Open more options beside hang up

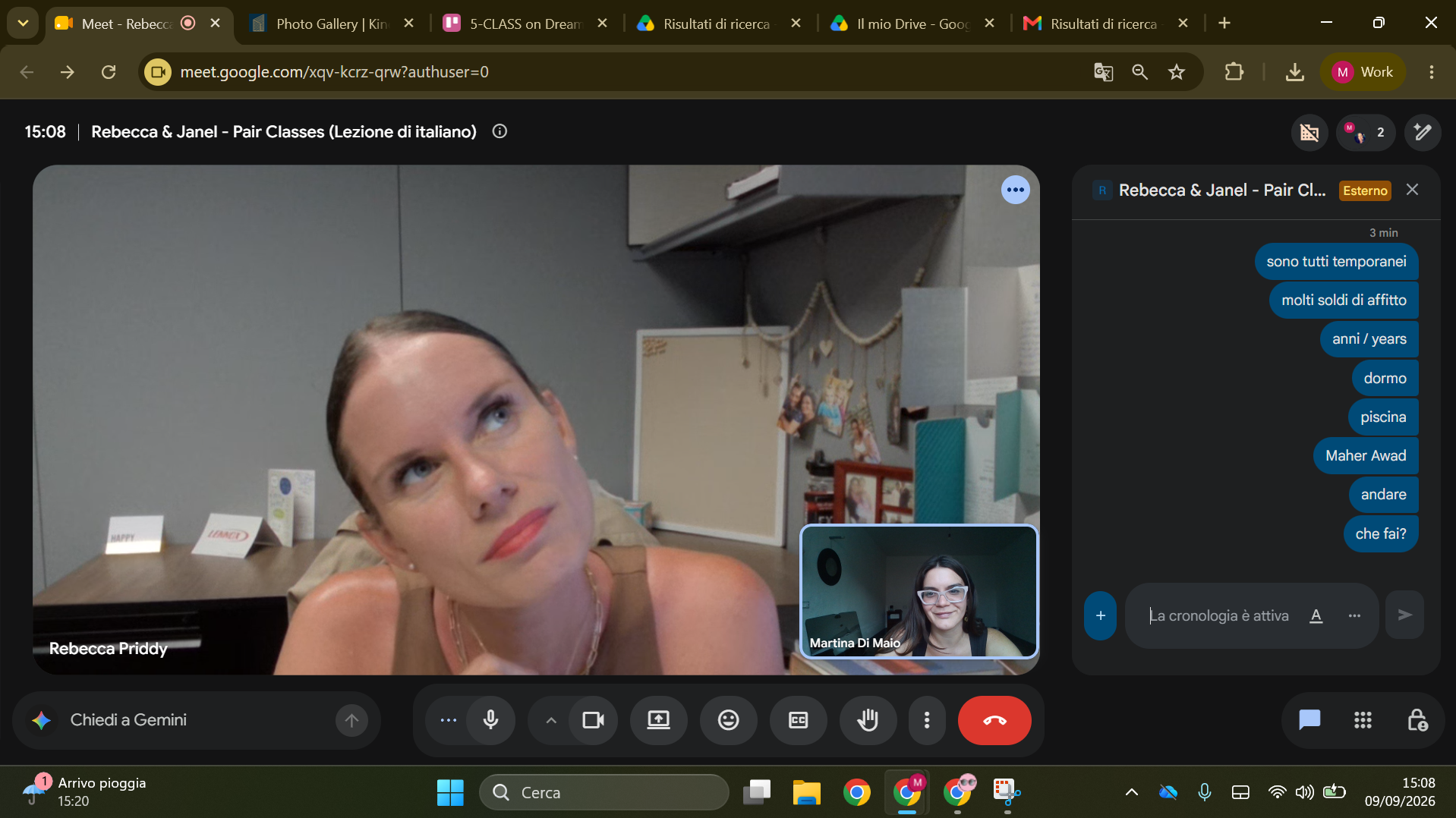927,720
